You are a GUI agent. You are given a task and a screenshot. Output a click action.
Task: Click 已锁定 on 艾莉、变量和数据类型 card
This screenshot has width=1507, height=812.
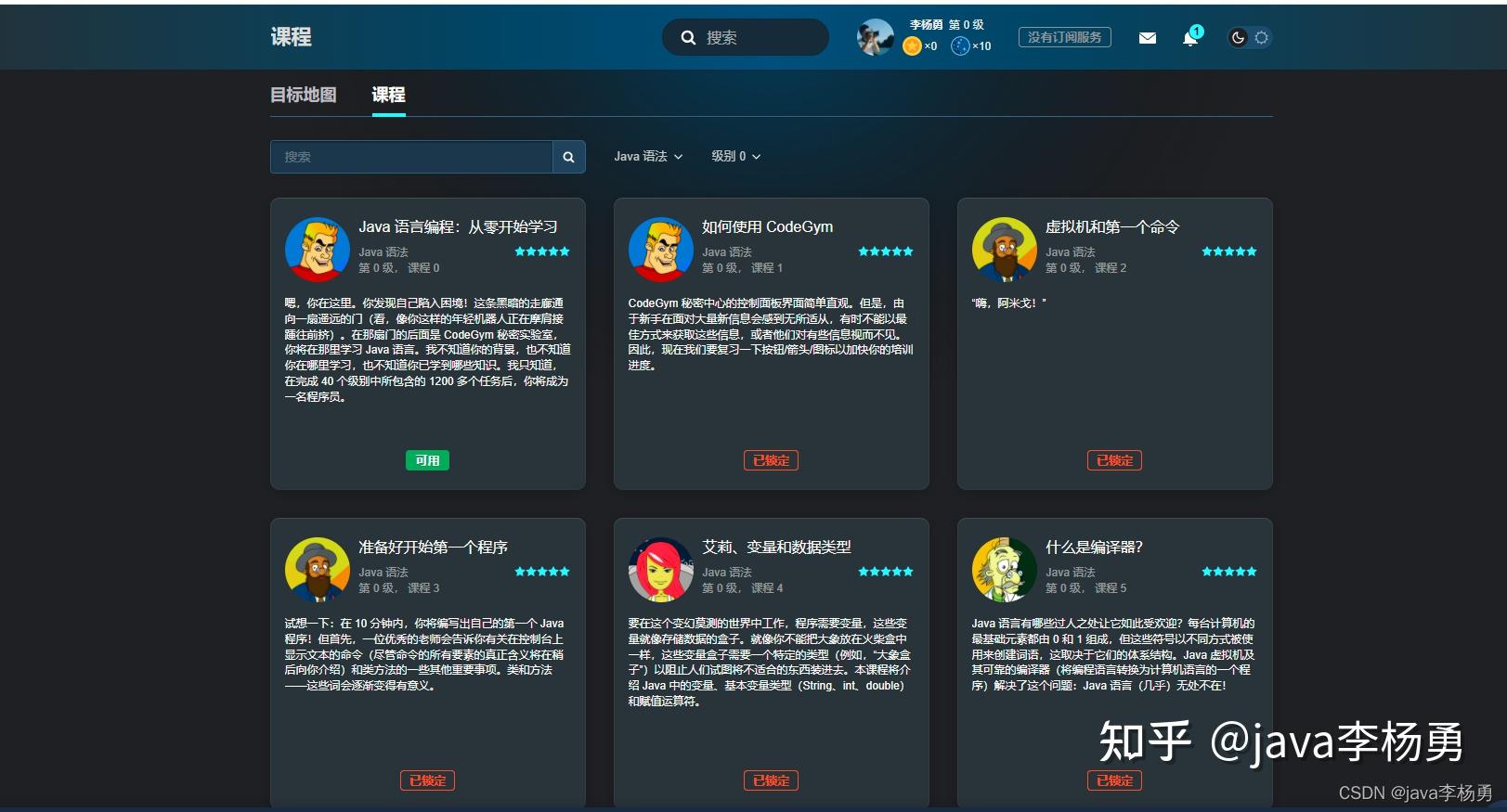pos(771,780)
